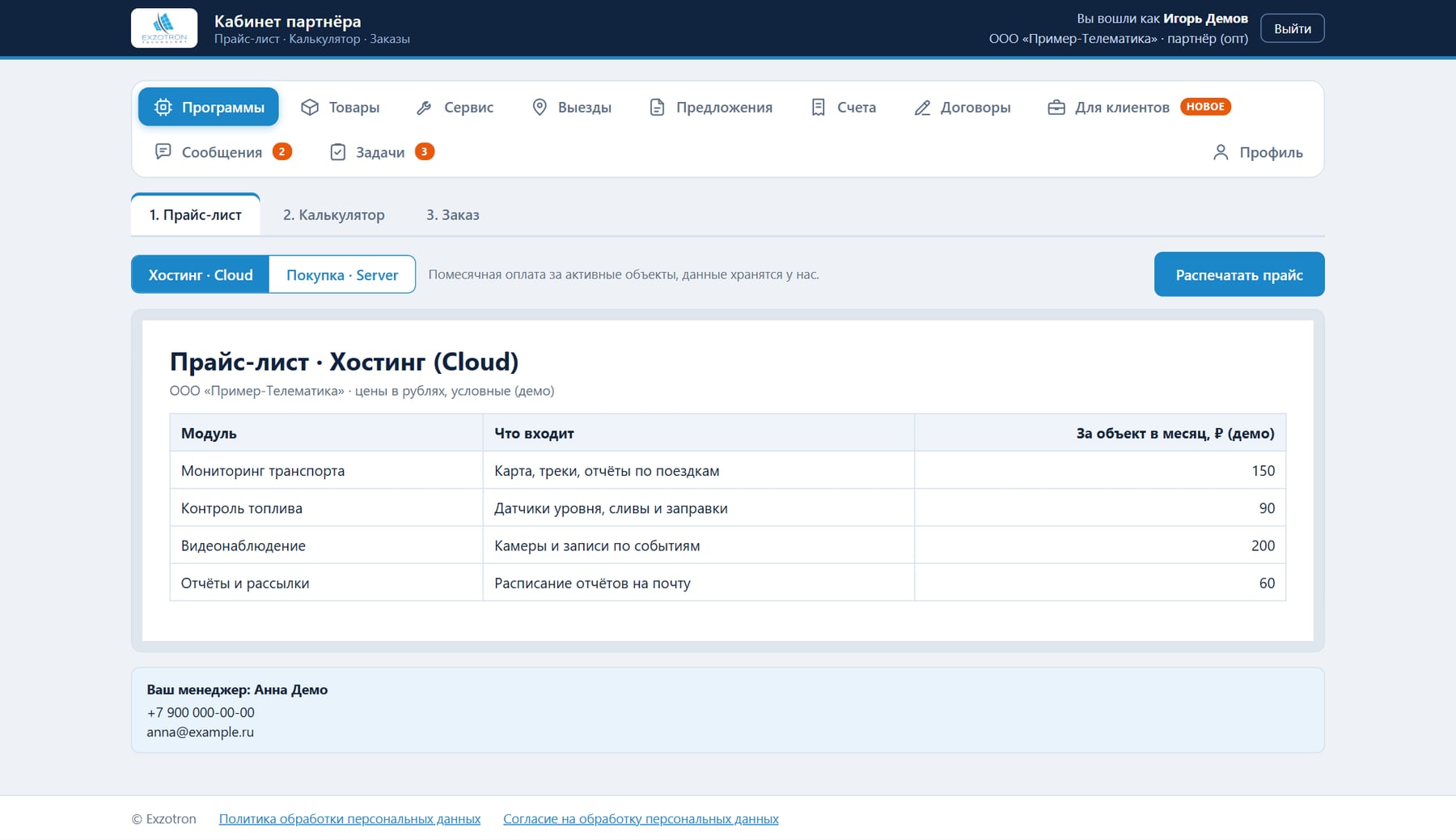Open Сообщения via the chat icon
This screenshot has height=840, width=1456.
[163, 151]
